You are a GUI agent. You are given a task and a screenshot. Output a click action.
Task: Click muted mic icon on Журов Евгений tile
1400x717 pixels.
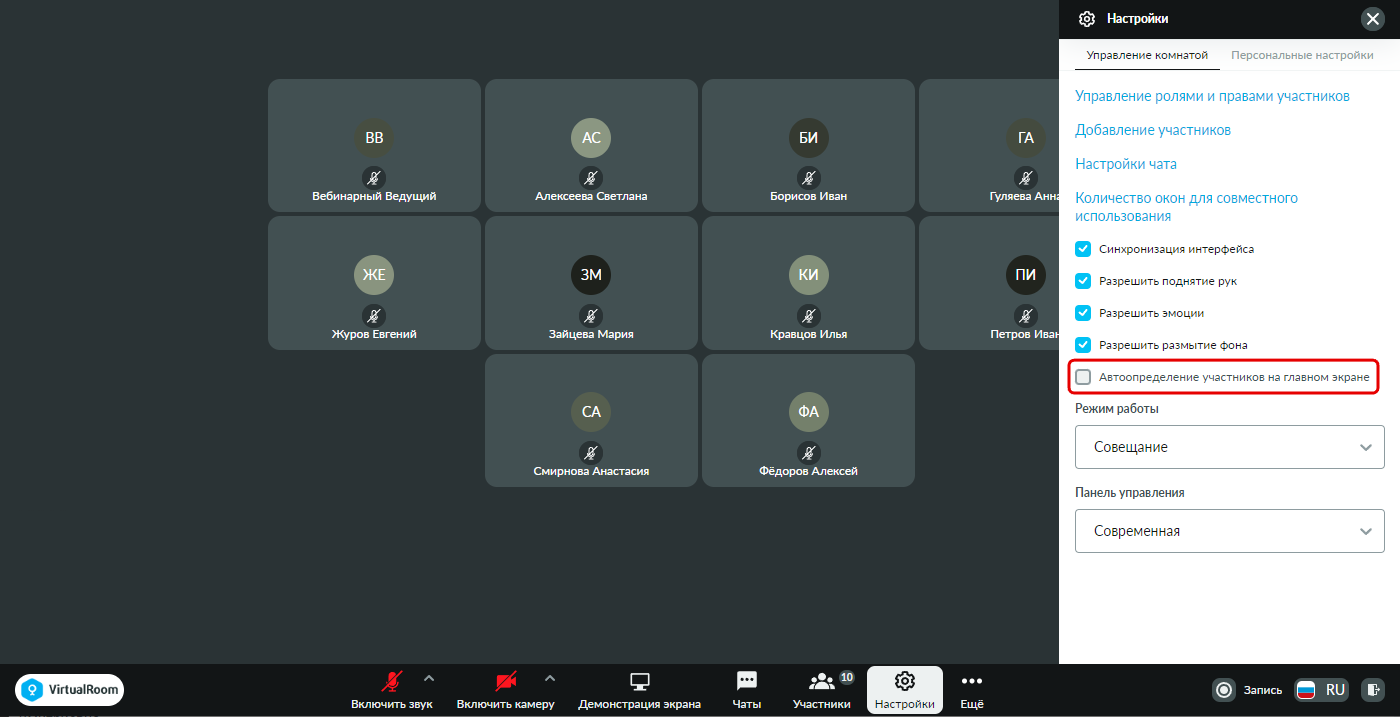[374, 316]
